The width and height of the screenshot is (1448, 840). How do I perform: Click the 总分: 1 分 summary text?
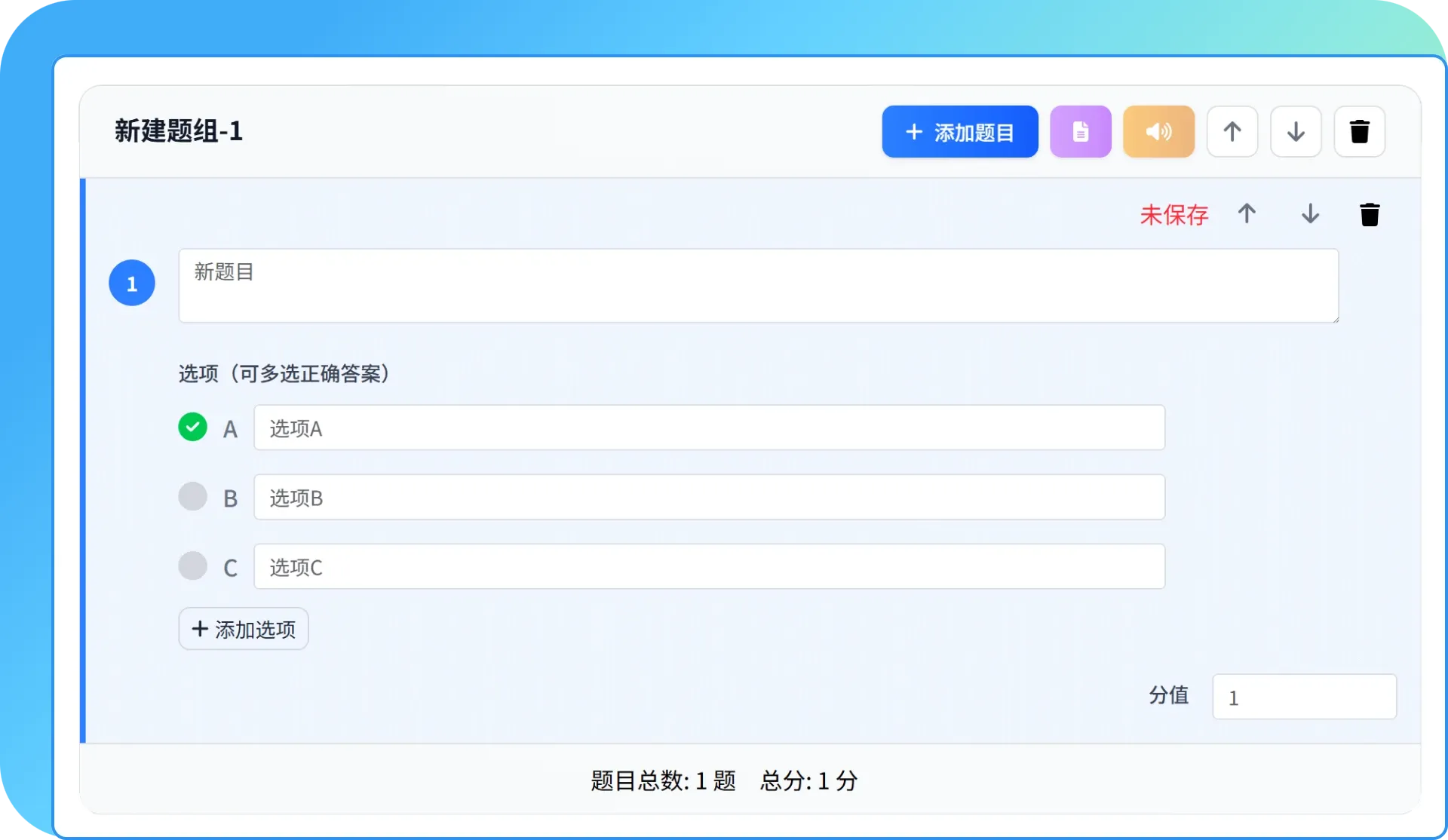[808, 780]
